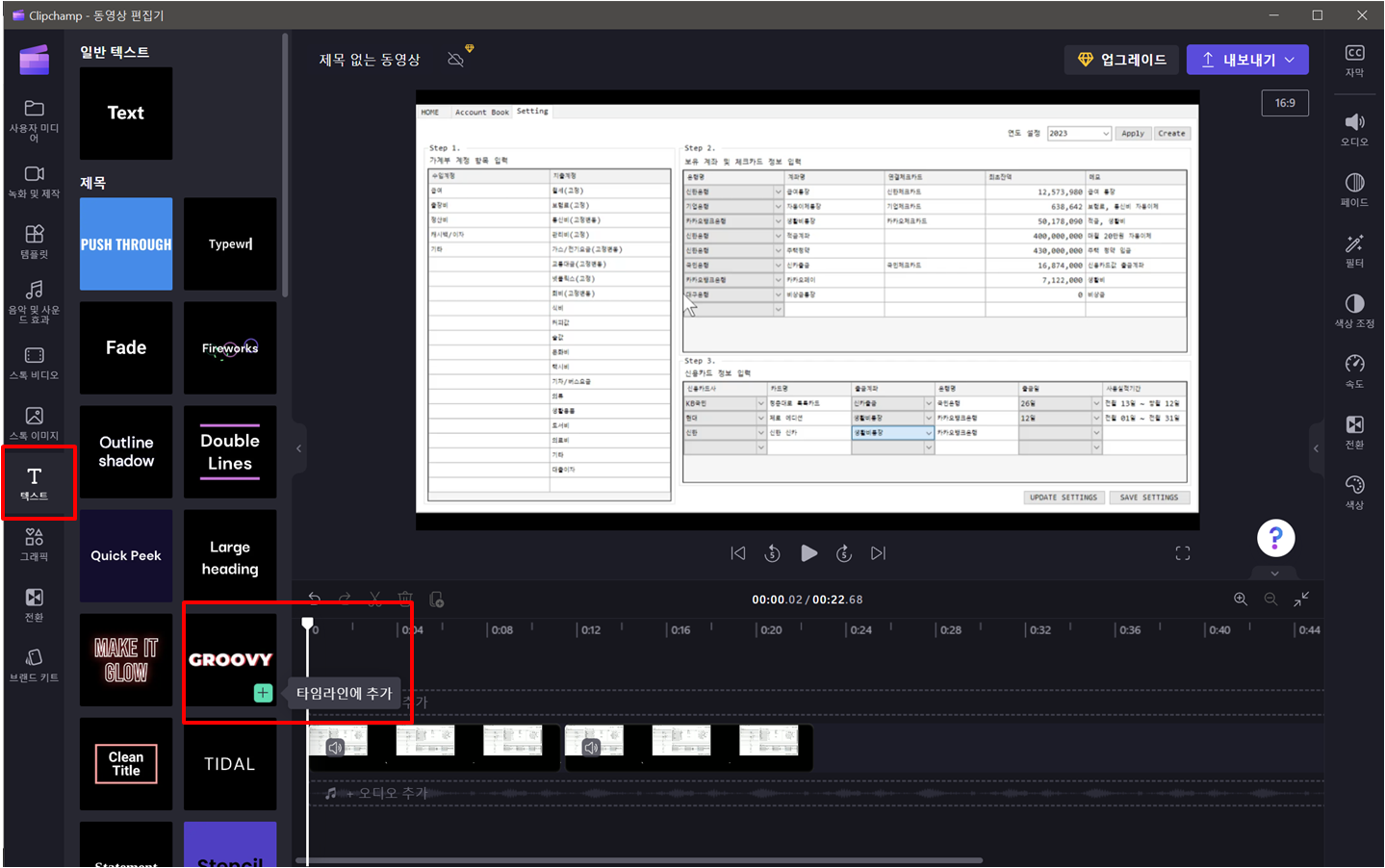The width and height of the screenshot is (1385, 868).
Task: Open the stock images tab
Action: click(34, 423)
